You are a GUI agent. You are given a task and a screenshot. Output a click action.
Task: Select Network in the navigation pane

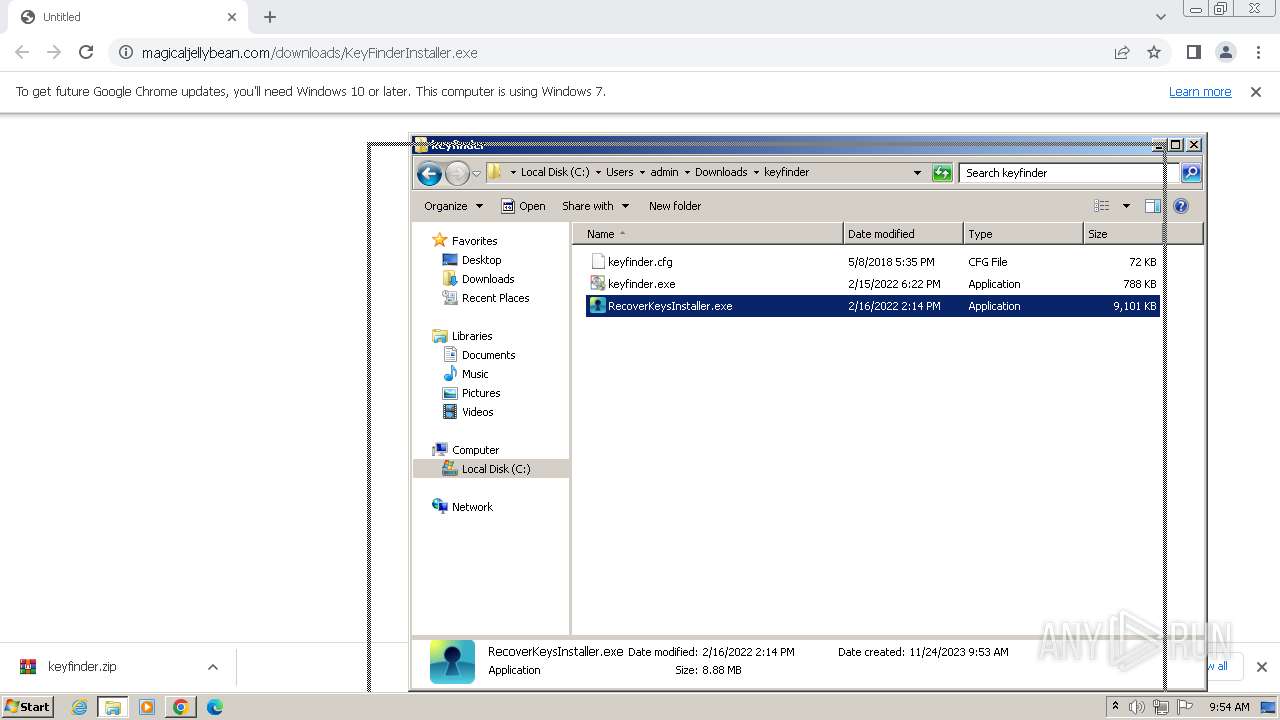472,507
